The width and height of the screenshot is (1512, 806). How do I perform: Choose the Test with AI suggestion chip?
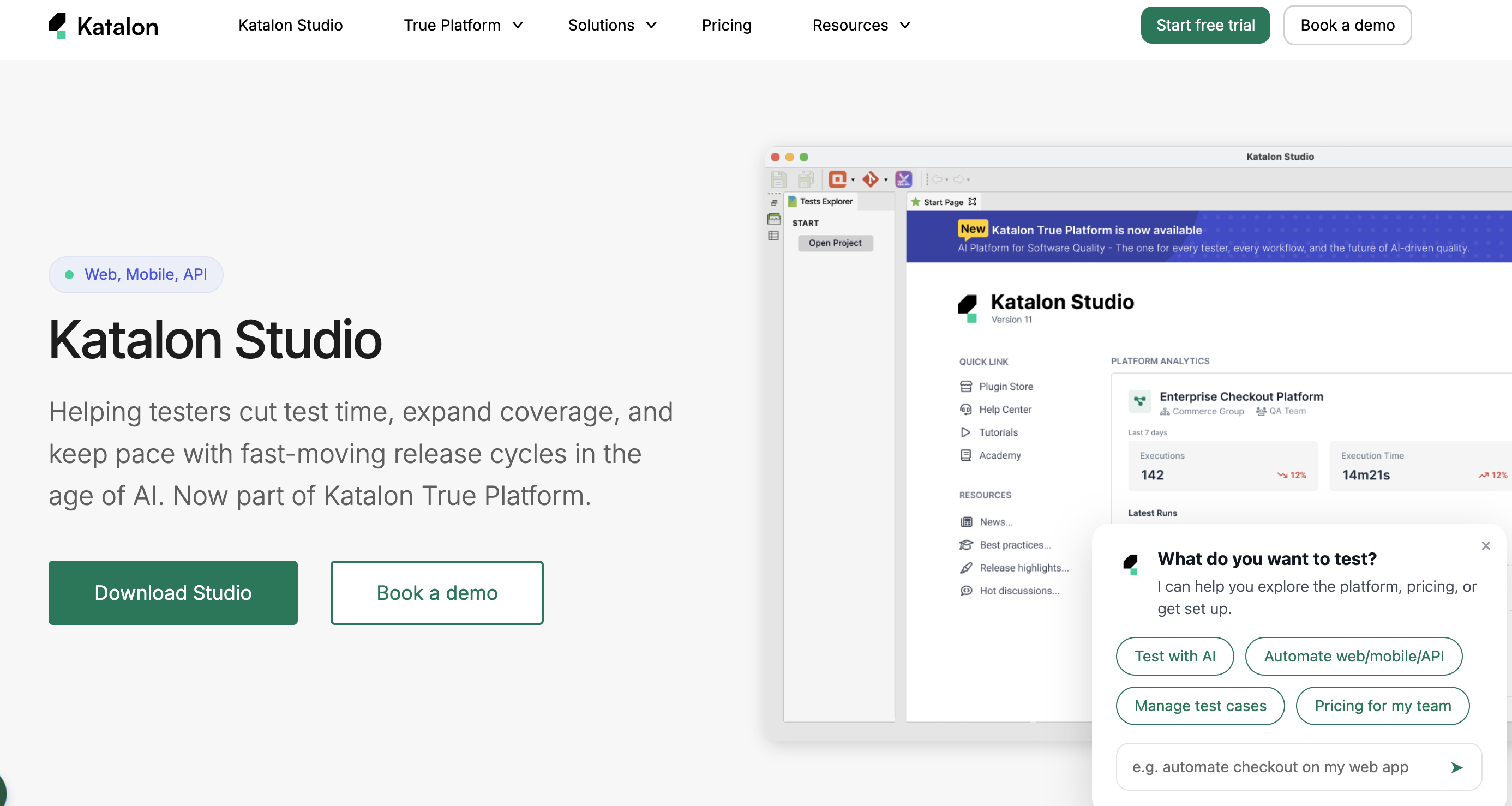tap(1175, 656)
